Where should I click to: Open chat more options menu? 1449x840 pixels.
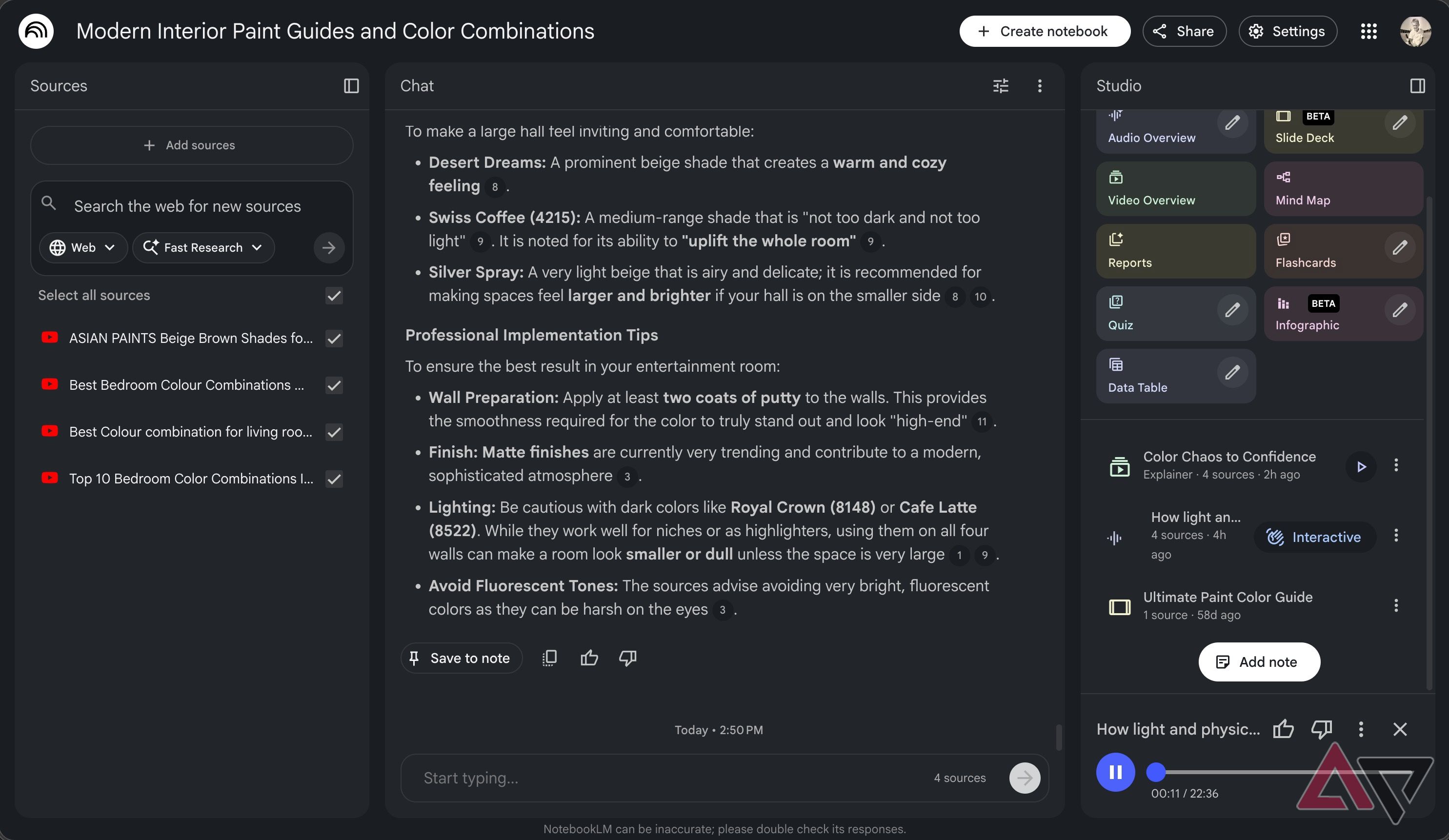[x=1040, y=86]
